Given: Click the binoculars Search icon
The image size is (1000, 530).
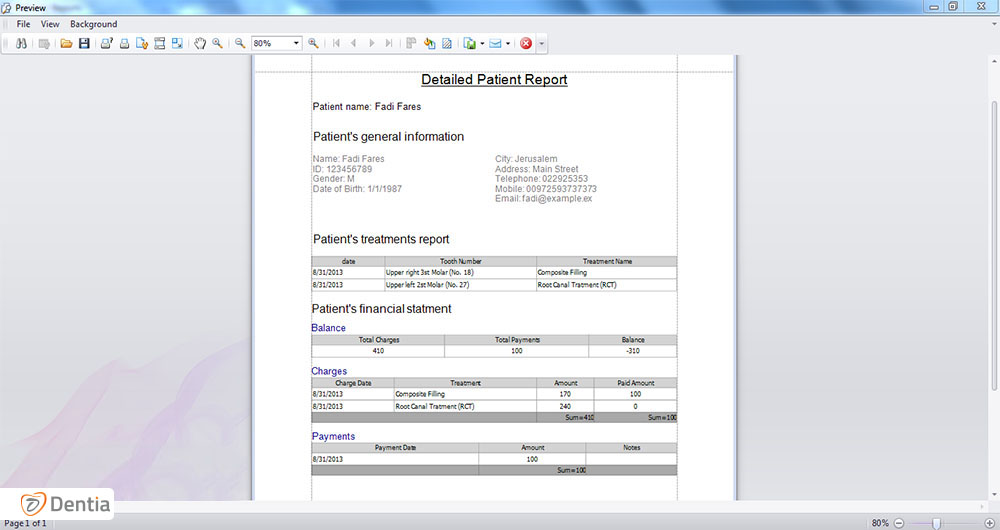Looking at the screenshot, I should 19,44.
